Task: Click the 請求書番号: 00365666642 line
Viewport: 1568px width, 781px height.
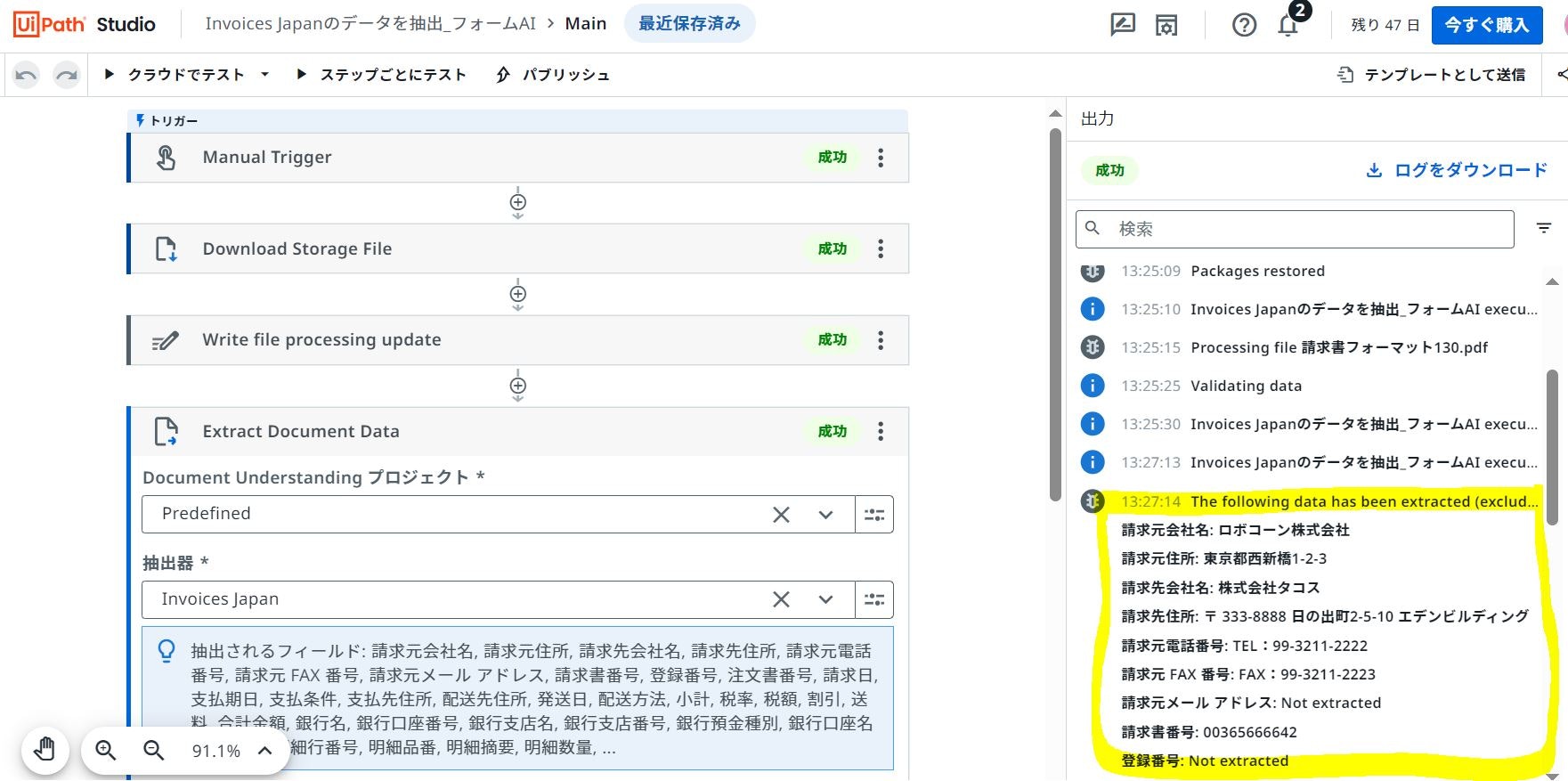Action: pyautogui.click(x=1209, y=732)
